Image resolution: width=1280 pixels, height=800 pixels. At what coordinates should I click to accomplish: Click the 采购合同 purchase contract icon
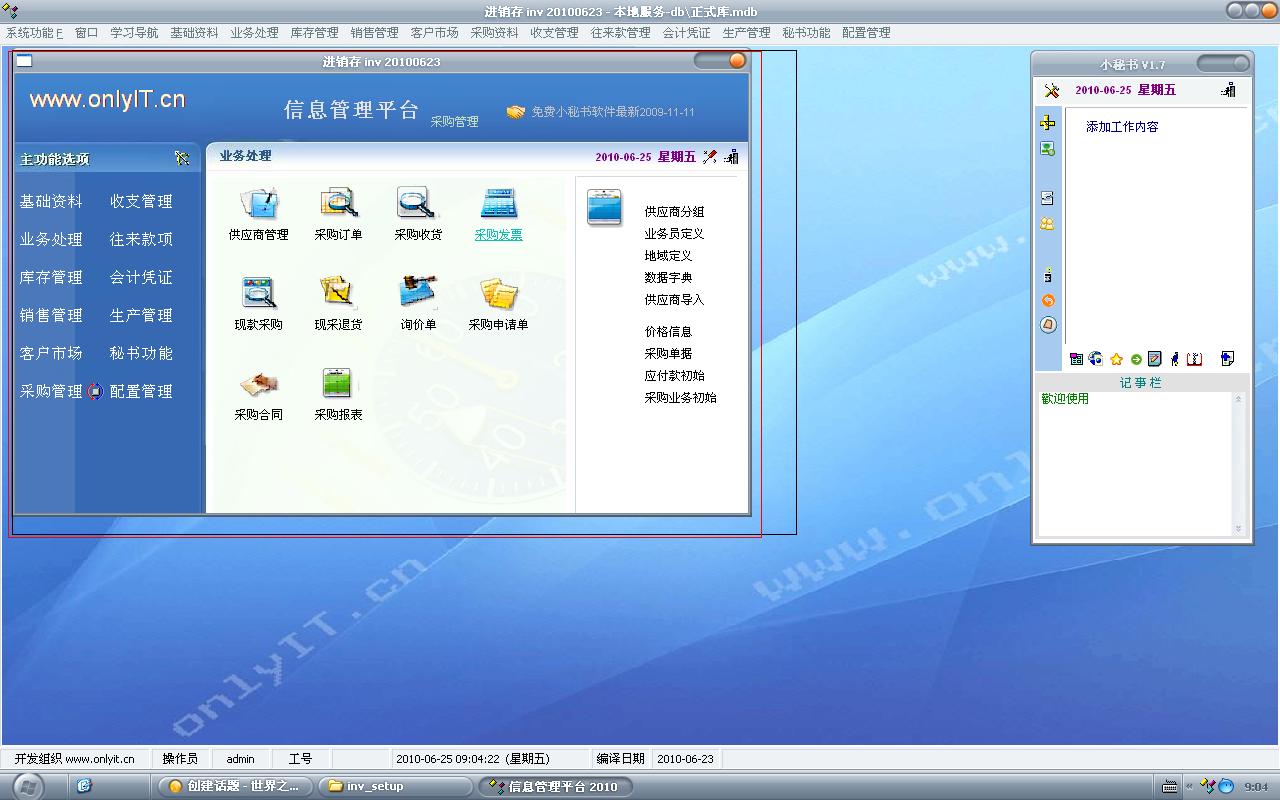point(258,384)
